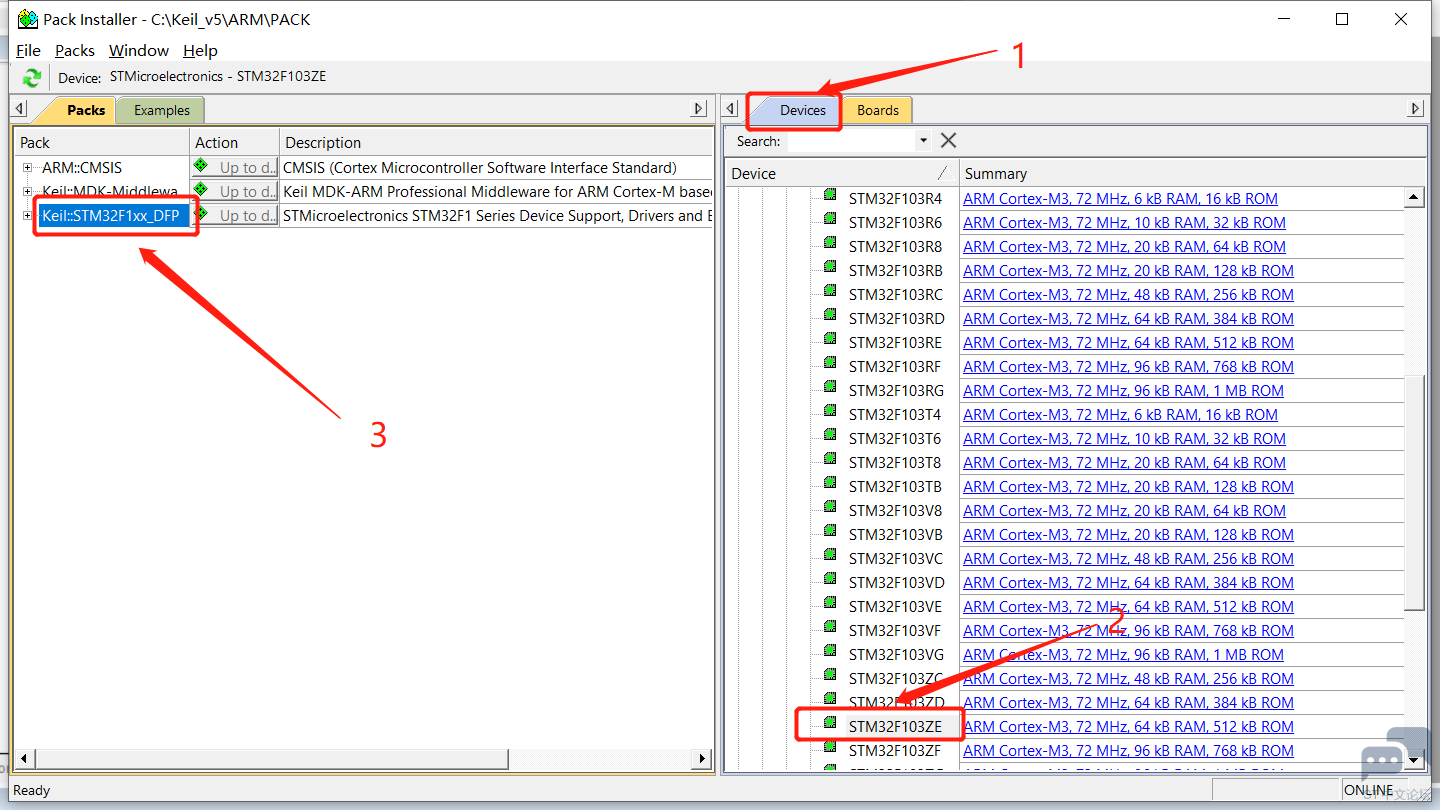This screenshot has height=810, width=1440.
Task: Switch to the Packs tab
Action: [85, 110]
